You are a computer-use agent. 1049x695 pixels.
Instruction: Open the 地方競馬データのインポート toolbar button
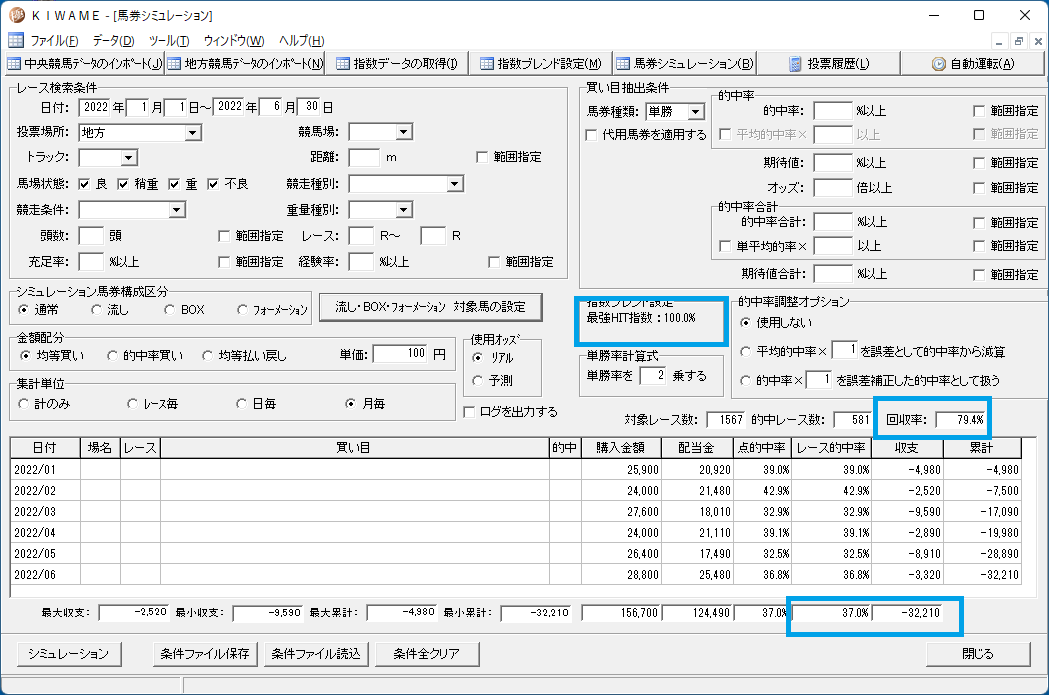(246, 64)
